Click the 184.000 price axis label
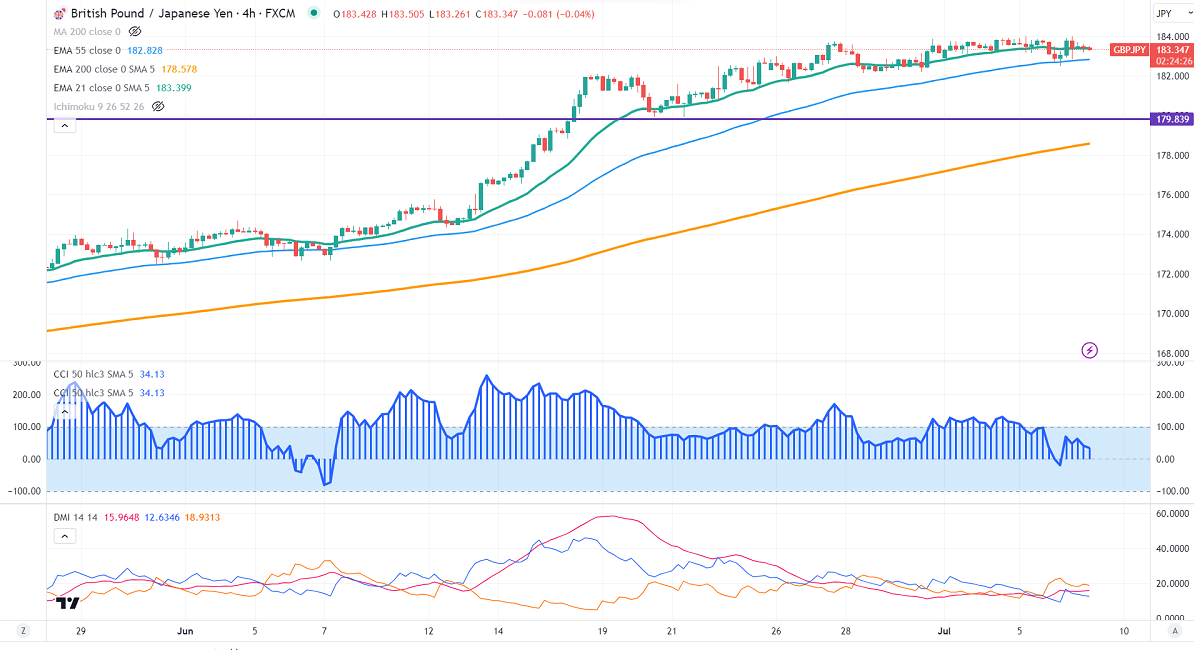This screenshot has width=1194, height=650. pos(1173,37)
